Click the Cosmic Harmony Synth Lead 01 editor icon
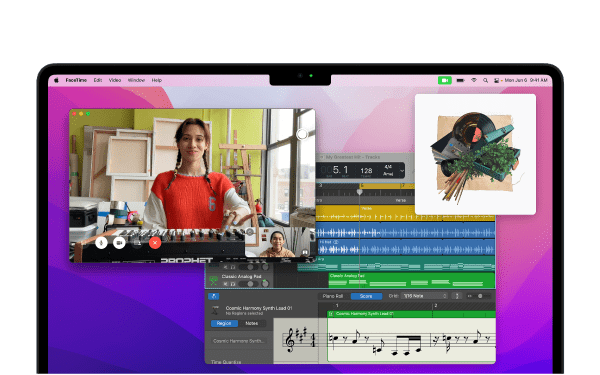This screenshot has height=375, width=600. point(215,310)
